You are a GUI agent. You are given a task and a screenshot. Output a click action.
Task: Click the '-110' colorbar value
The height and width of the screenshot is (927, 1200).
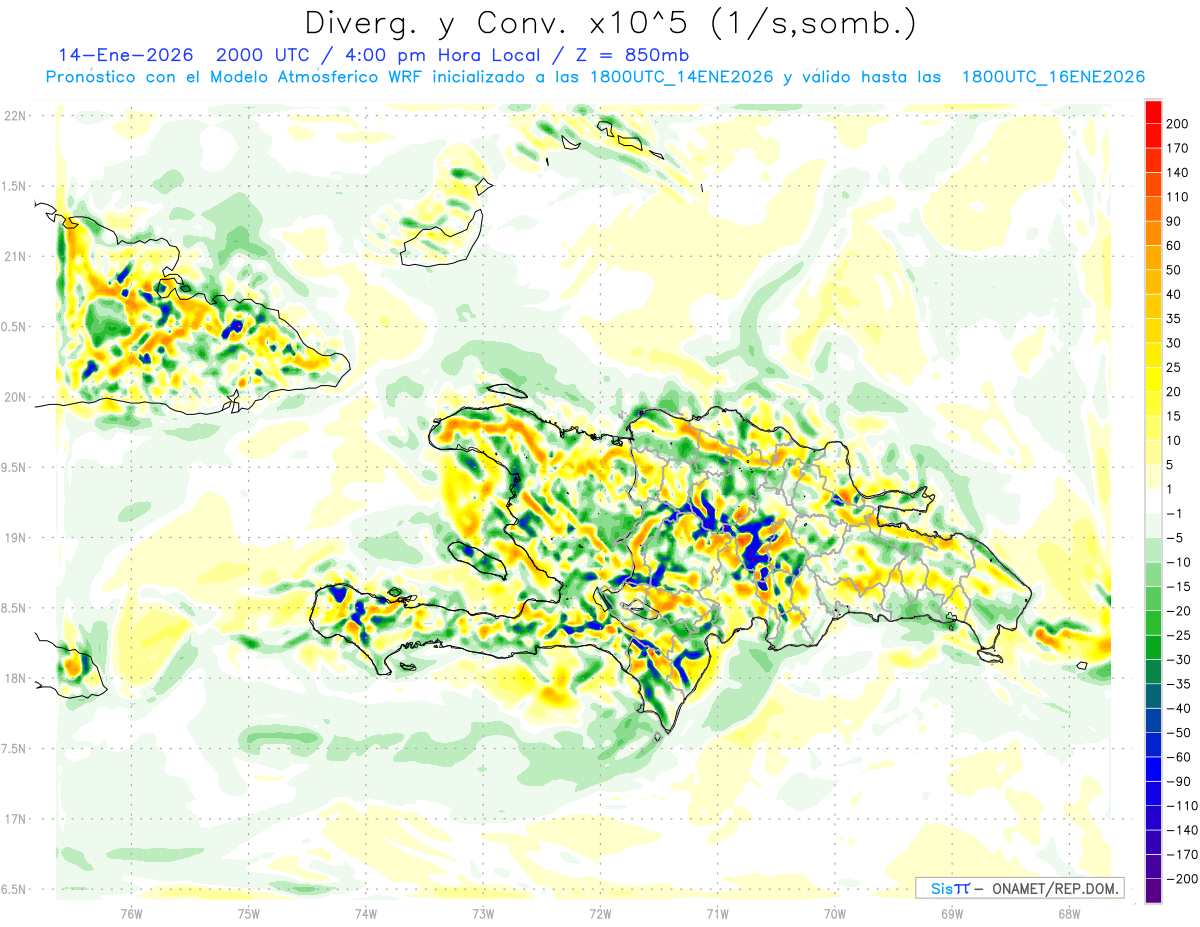tap(1183, 805)
